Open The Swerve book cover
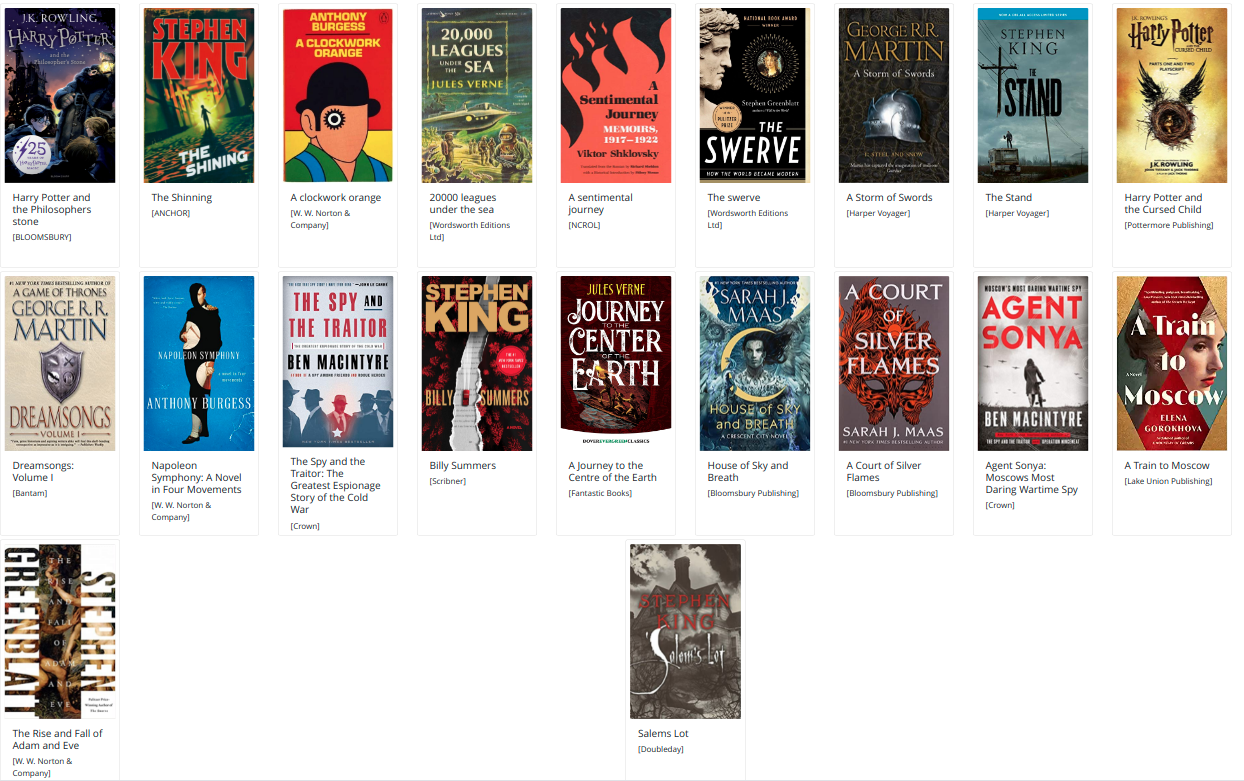 coord(755,95)
